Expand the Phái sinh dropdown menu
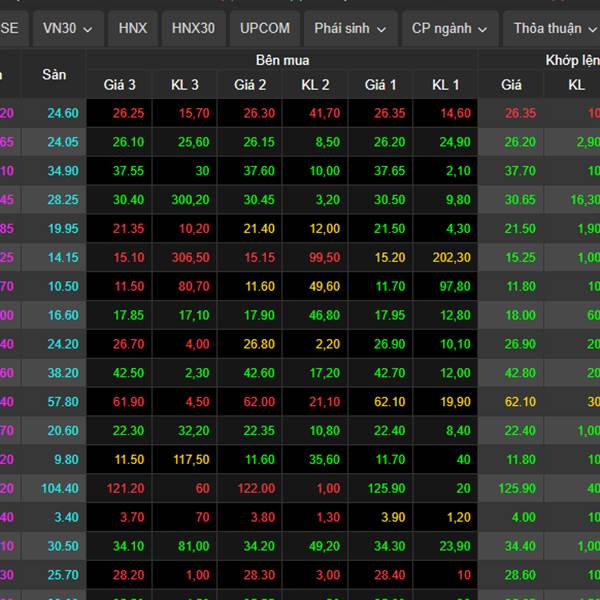600x600 pixels. click(351, 28)
